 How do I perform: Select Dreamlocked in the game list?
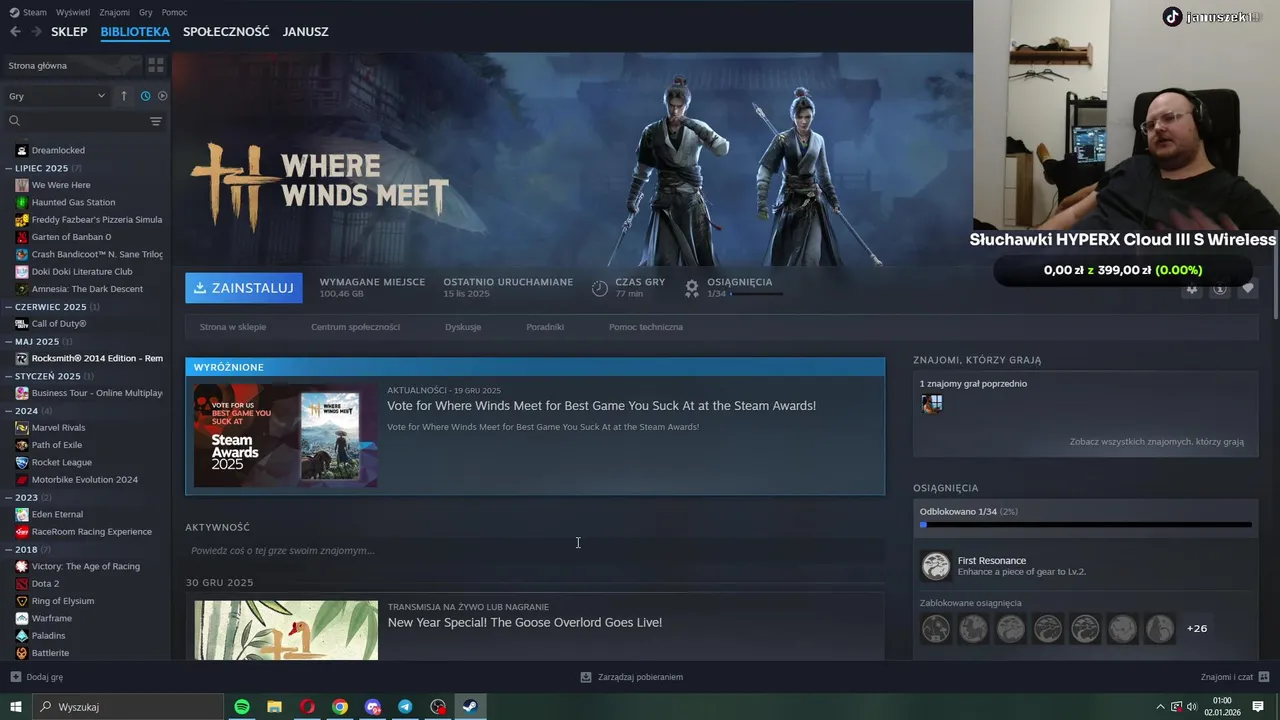pyautogui.click(x=58, y=150)
